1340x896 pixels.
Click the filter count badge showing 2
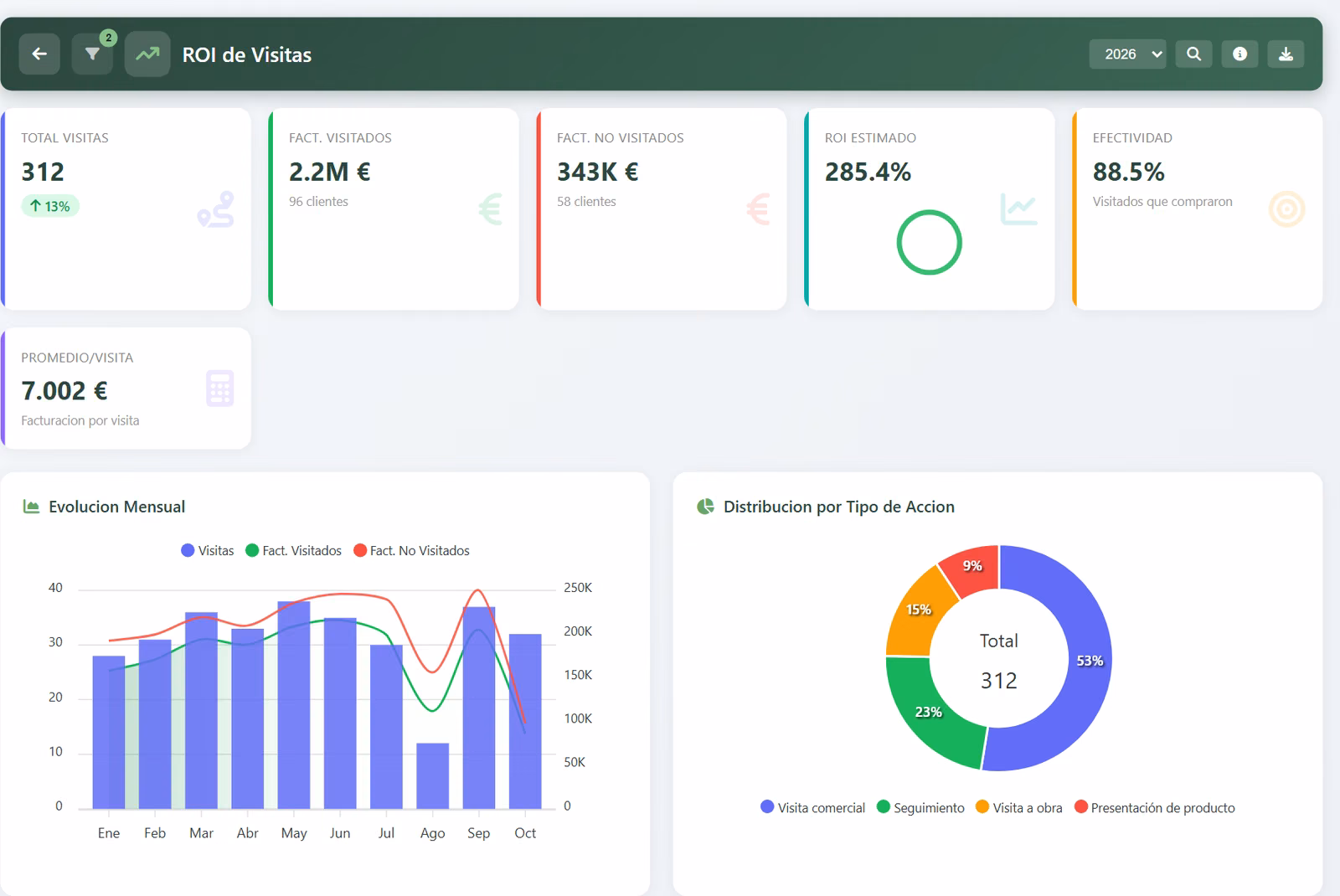(108, 38)
